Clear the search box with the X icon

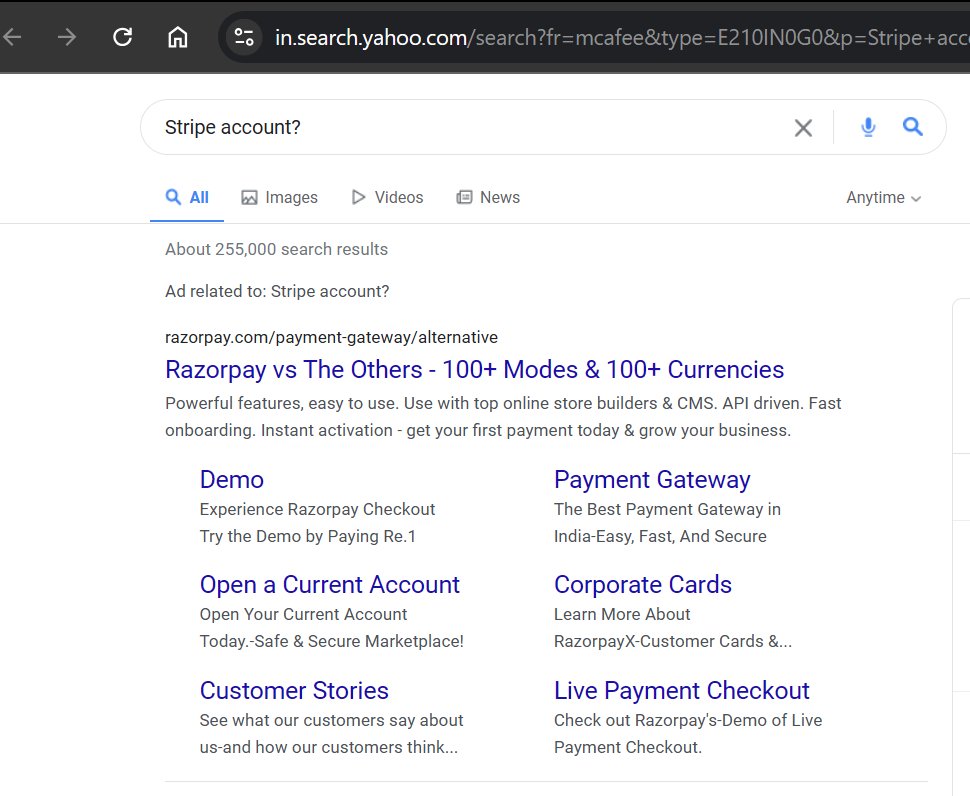pos(803,127)
